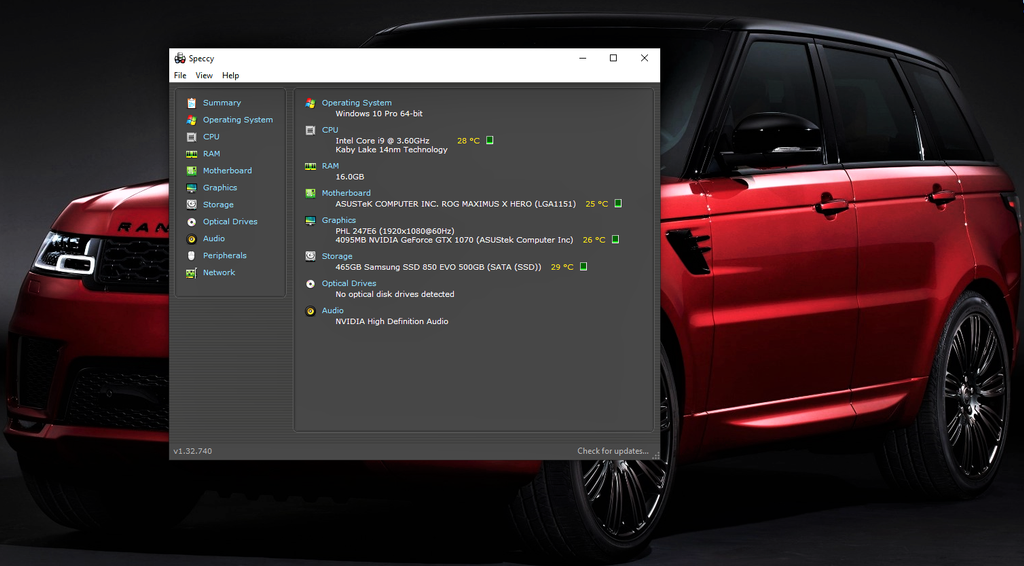Click the CPU chip icon in sidebar
The height and width of the screenshot is (566, 1024).
191,136
